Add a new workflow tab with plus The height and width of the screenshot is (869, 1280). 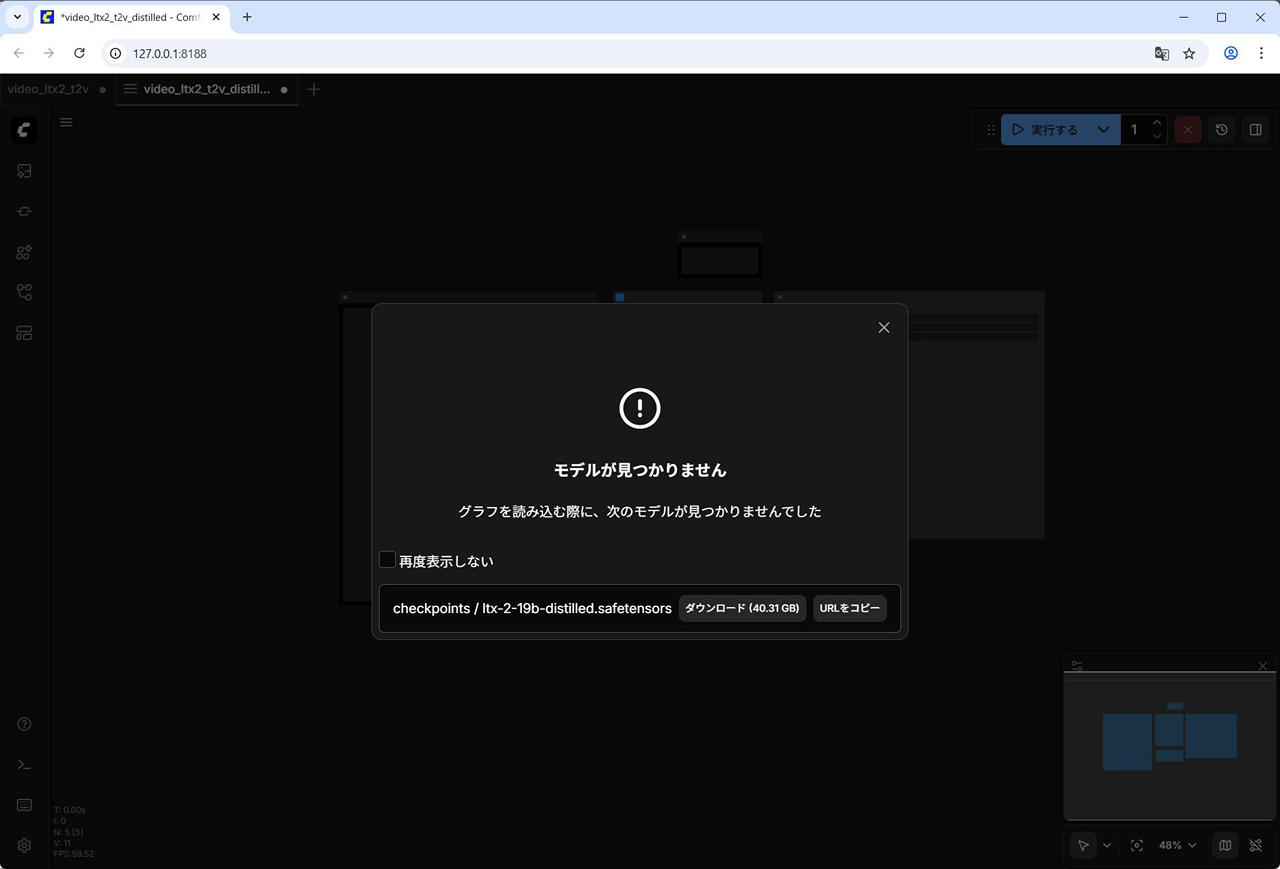(x=314, y=89)
